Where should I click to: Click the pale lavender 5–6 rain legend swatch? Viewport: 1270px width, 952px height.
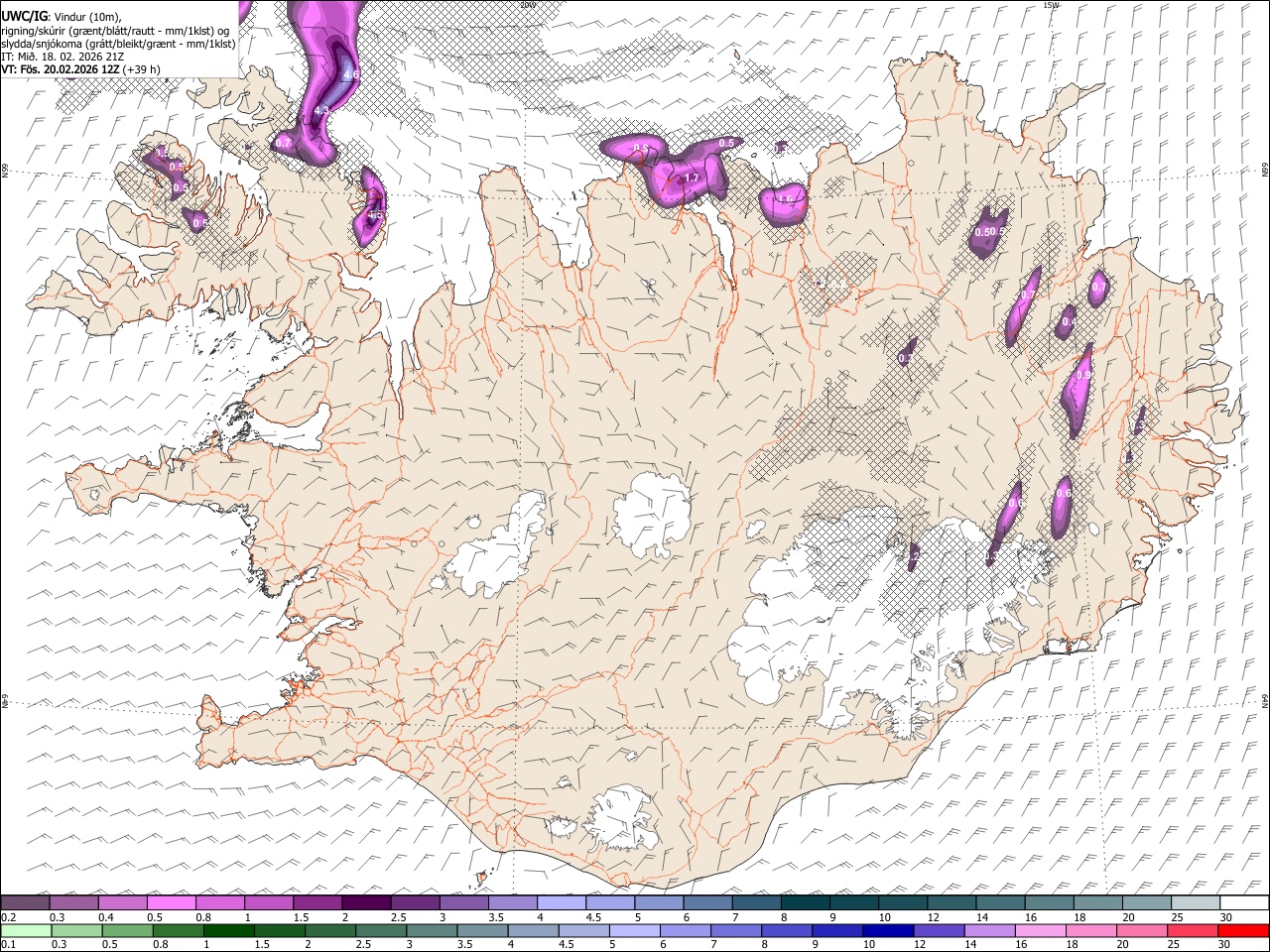tap(634, 930)
